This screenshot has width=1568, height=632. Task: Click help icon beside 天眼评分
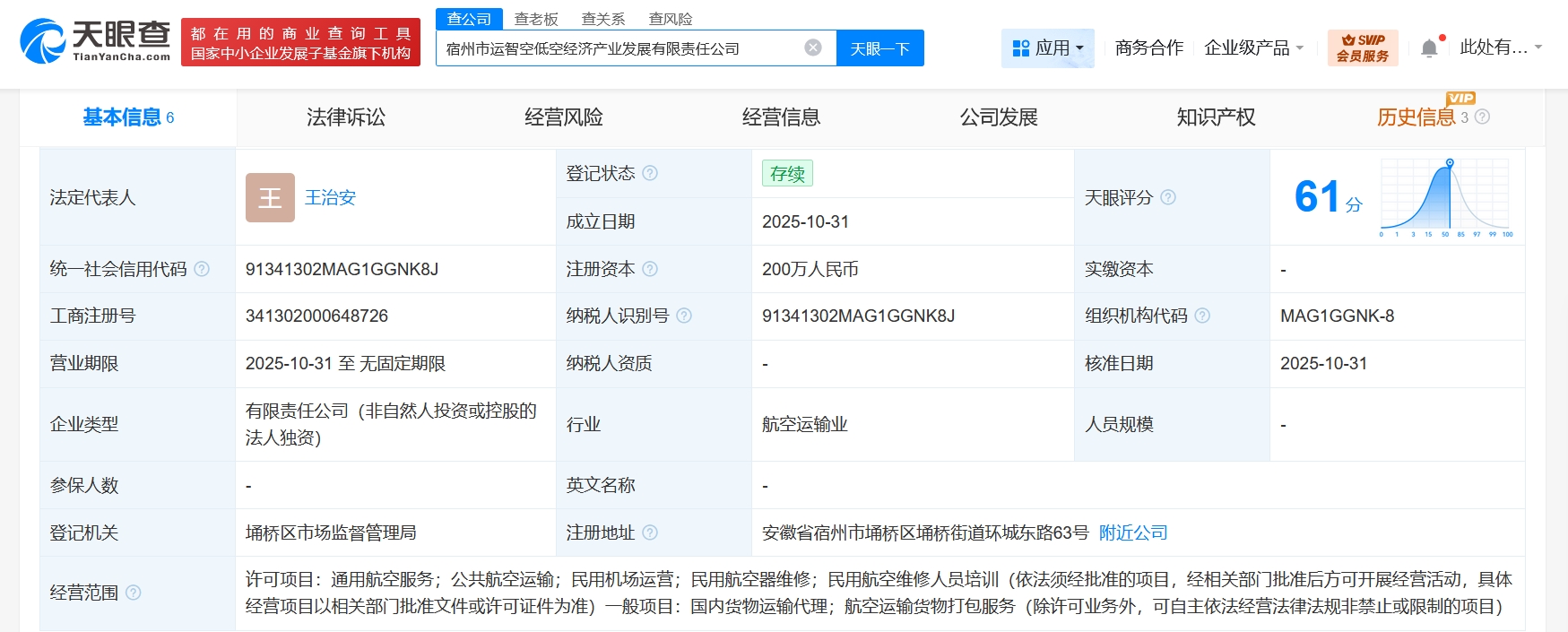[1168, 197]
